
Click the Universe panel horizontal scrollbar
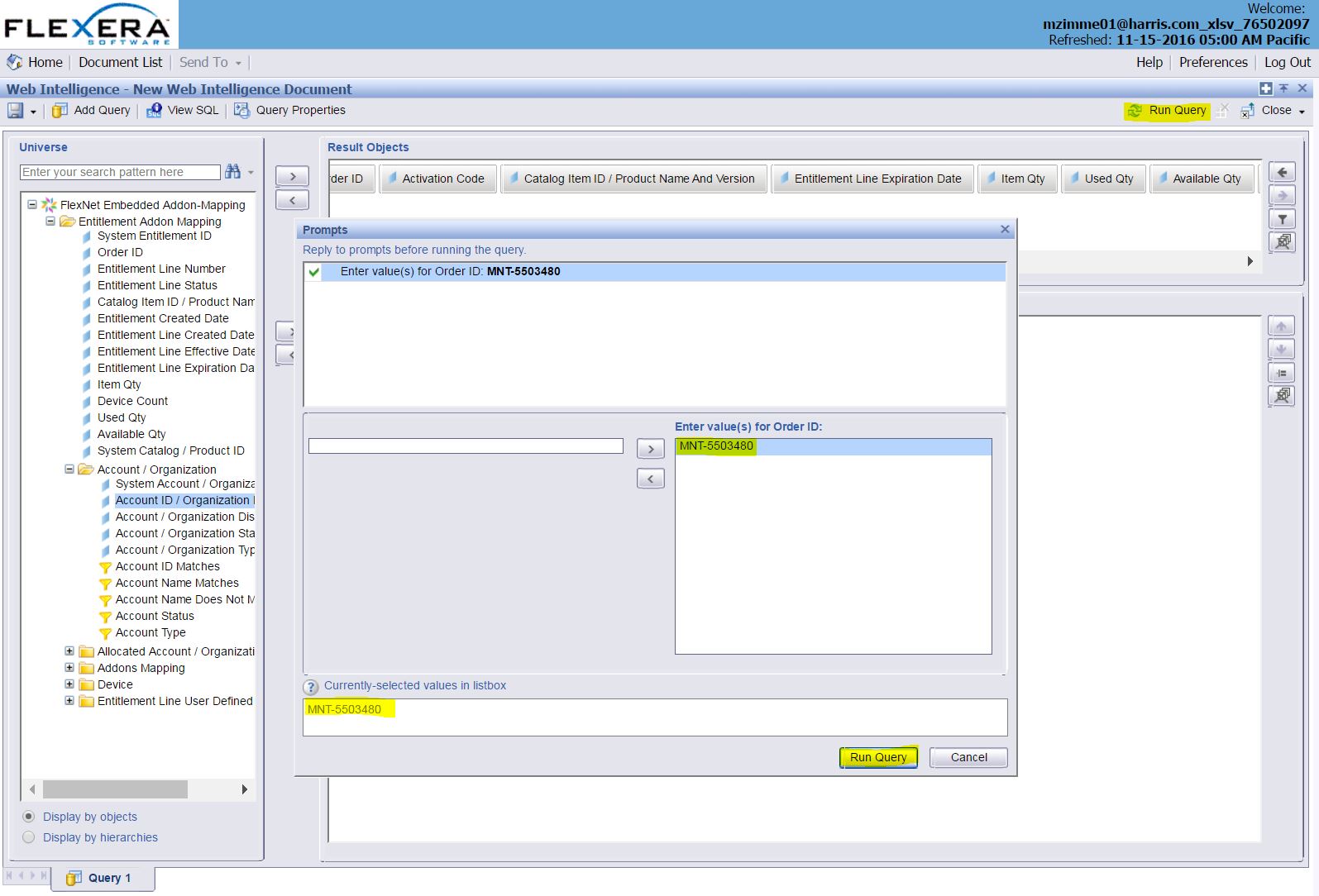point(115,789)
